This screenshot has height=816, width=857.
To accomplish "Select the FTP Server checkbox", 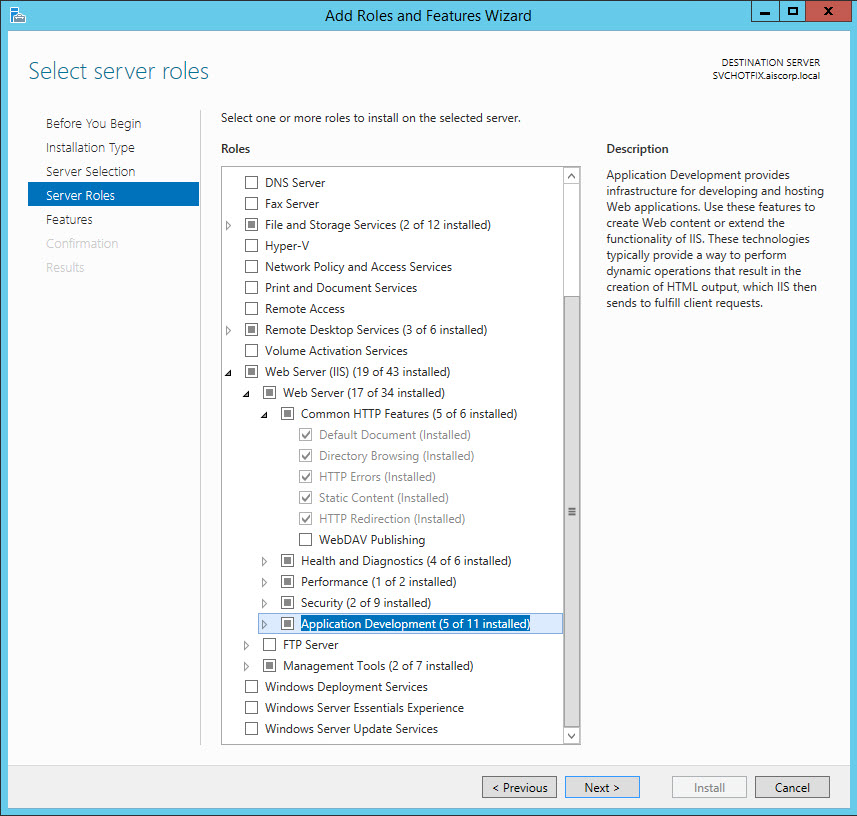I will pos(269,645).
